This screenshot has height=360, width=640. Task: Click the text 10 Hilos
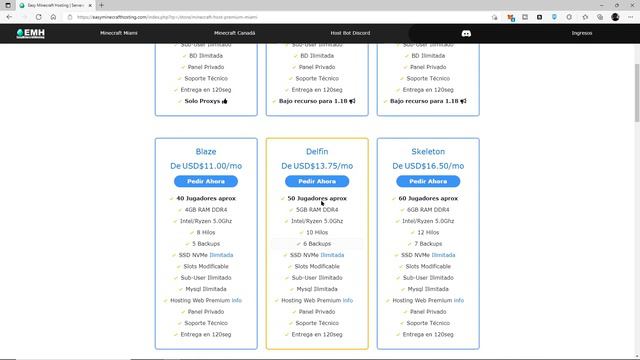pos(317,232)
